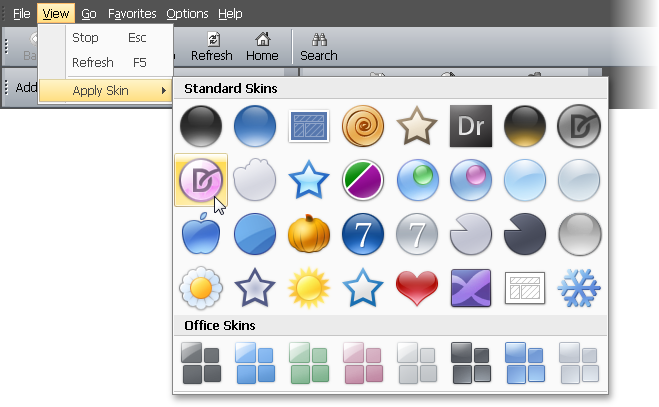Select the blue number 7 skin
This screenshot has height=407, width=659.
point(363,234)
